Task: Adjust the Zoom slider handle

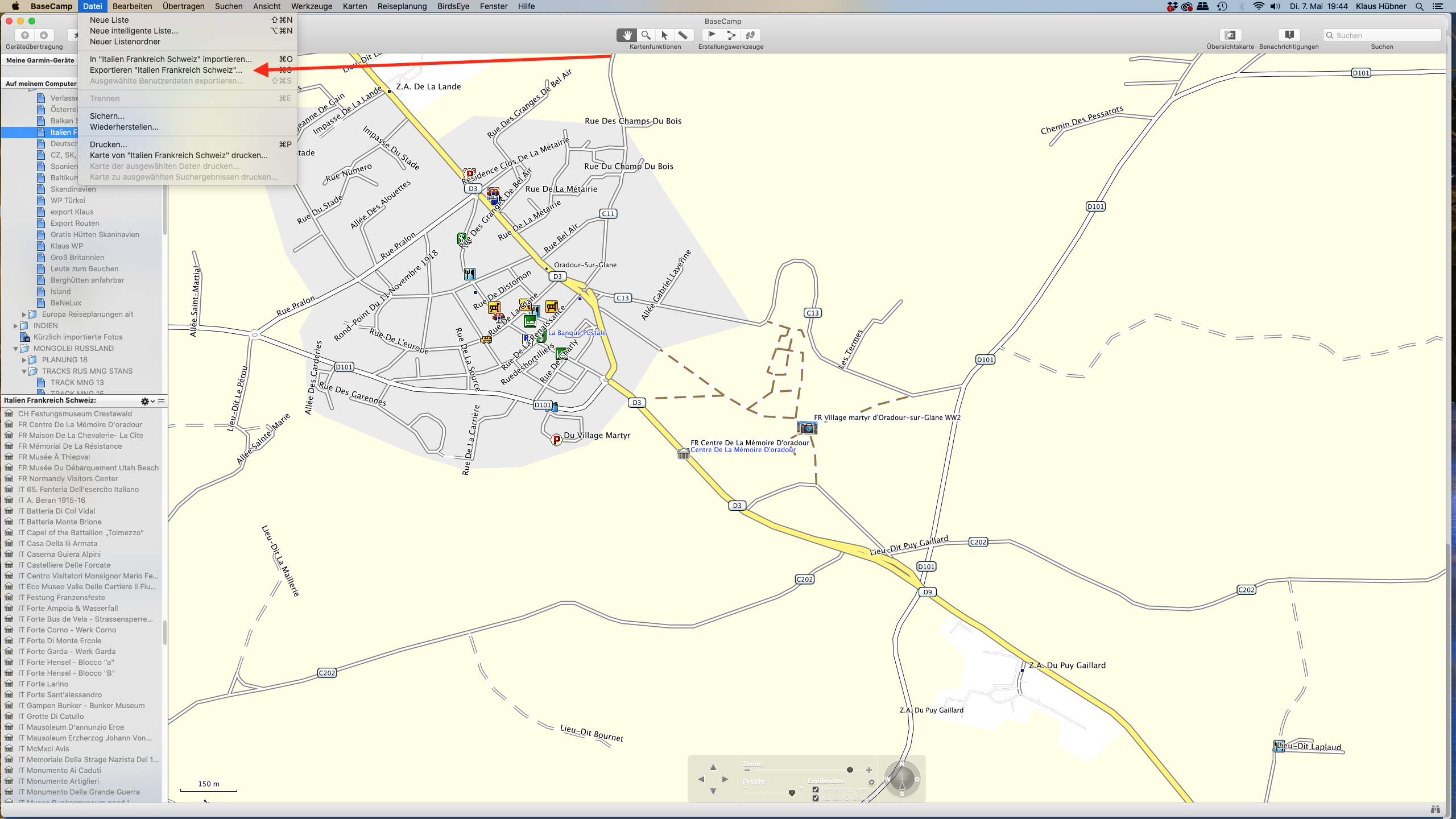Action: click(850, 770)
